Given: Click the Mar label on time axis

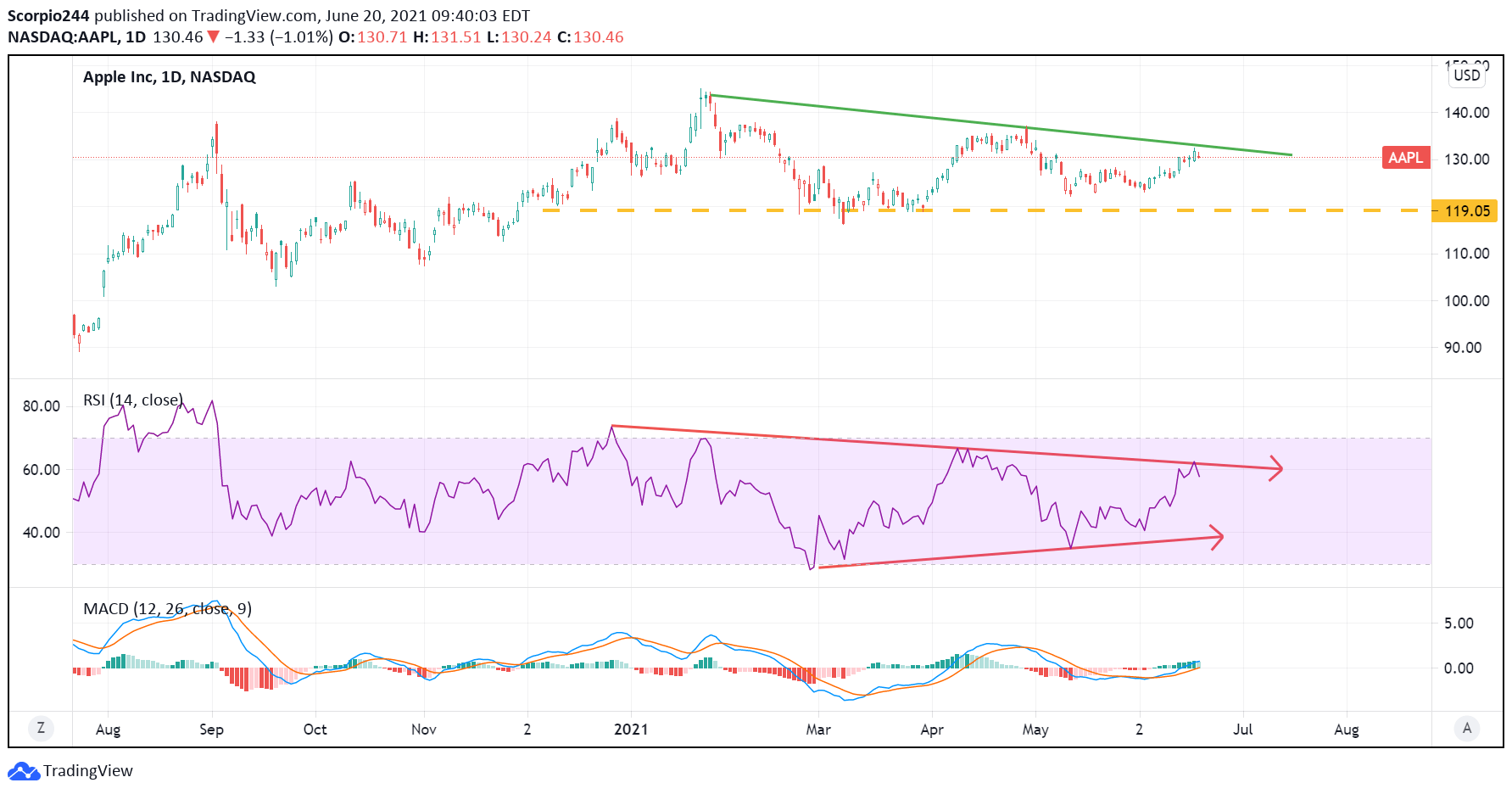Looking at the screenshot, I should tap(818, 730).
